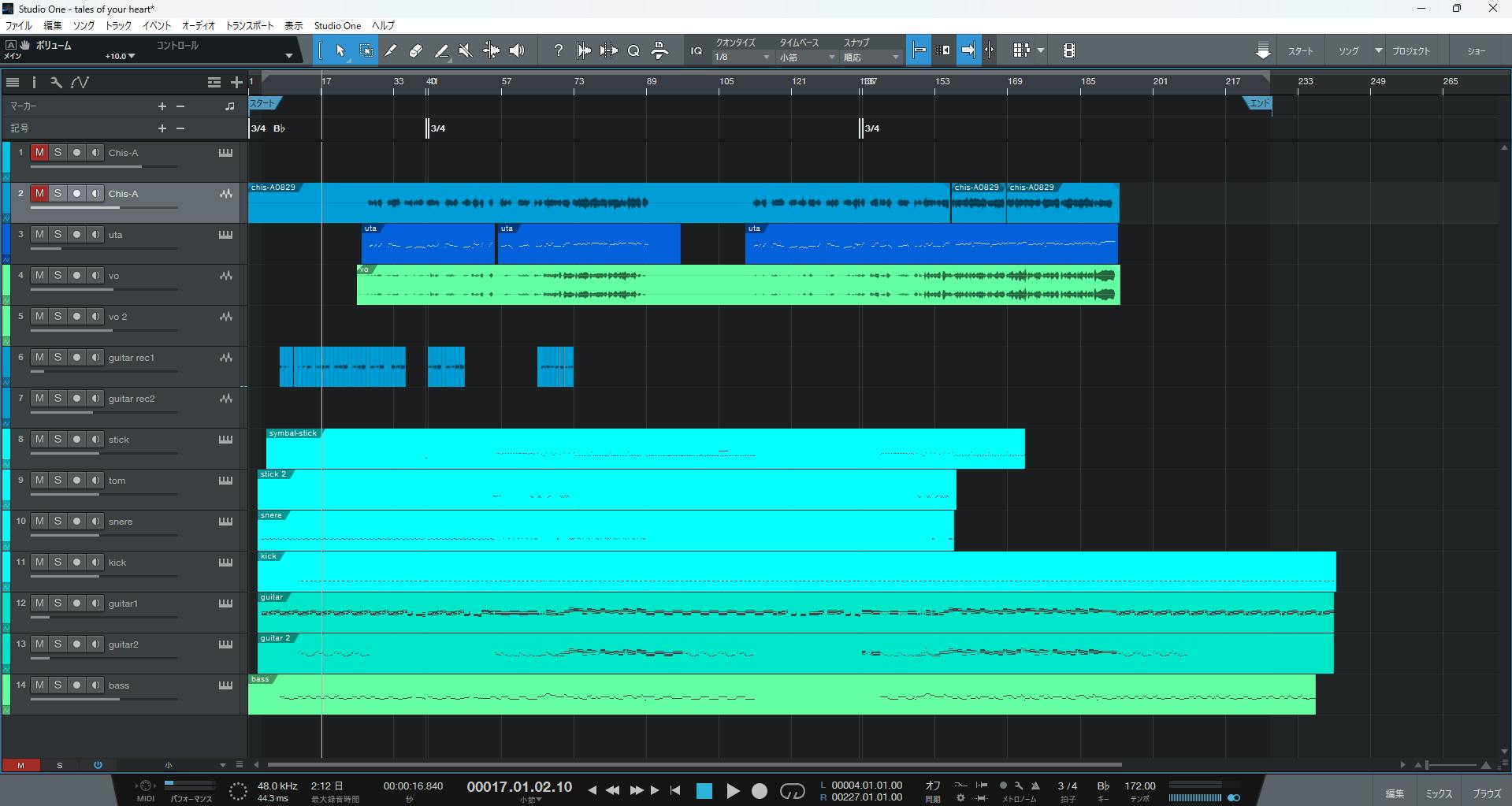The width and height of the screenshot is (1512, 806).
Task: Select the Paint (pencil) tool
Action: point(390,50)
